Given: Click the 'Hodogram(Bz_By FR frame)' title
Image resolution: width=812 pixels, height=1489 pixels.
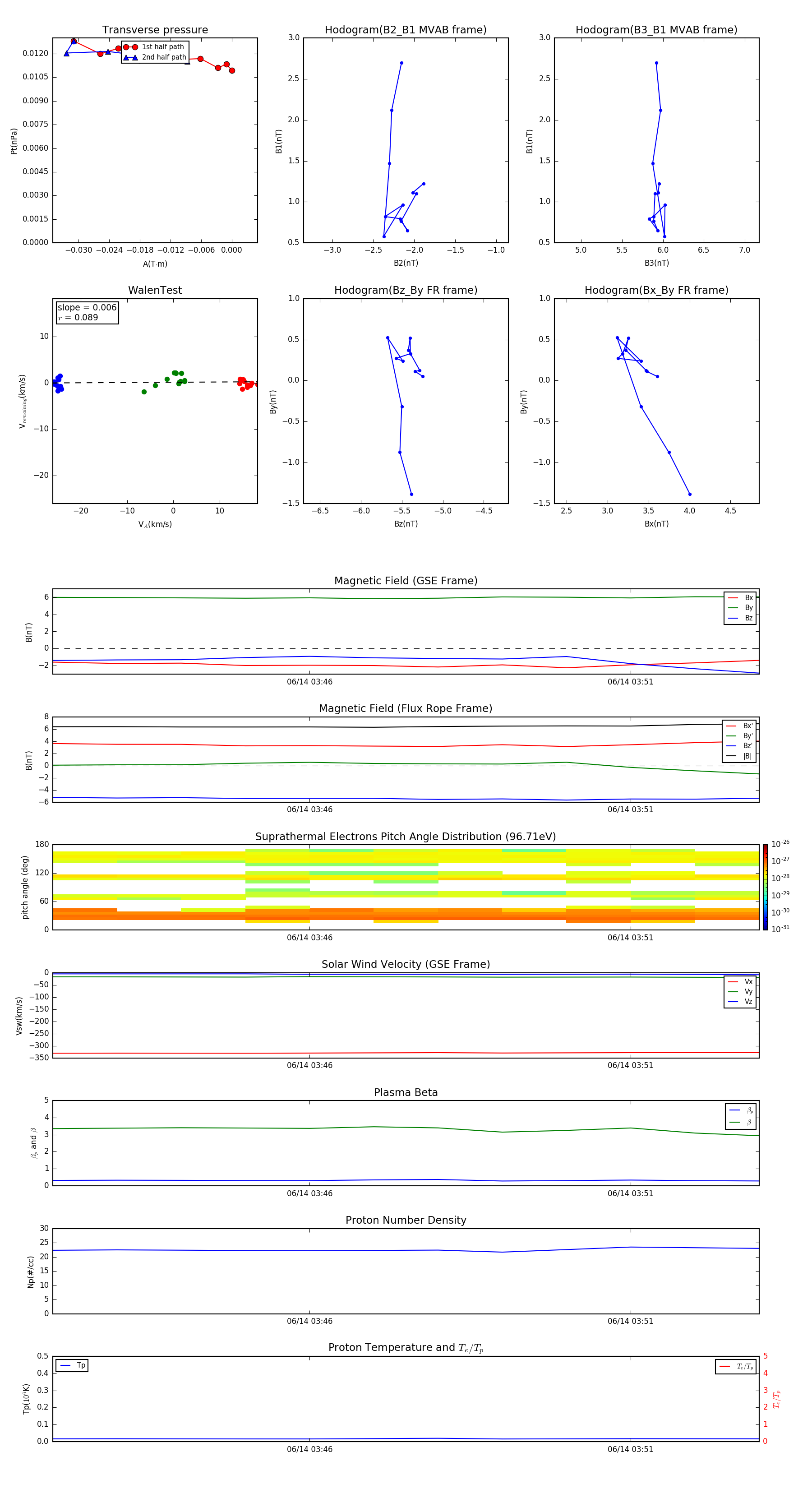Looking at the screenshot, I should click(x=406, y=290).
